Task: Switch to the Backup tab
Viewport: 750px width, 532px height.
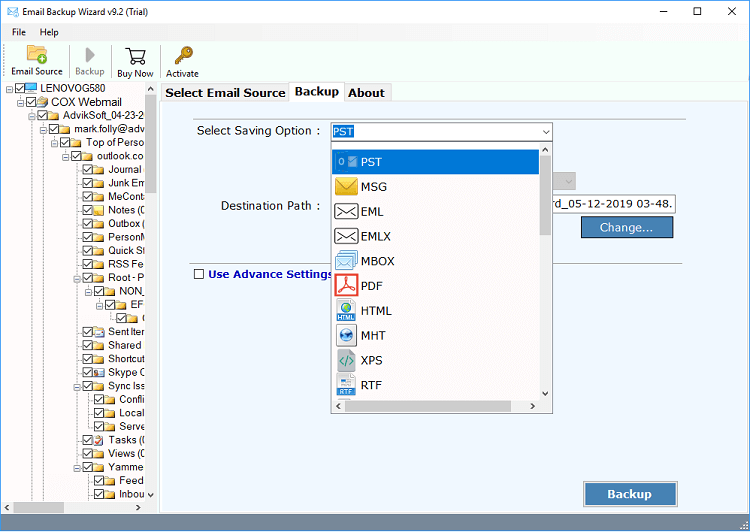Action: tap(317, 91)
